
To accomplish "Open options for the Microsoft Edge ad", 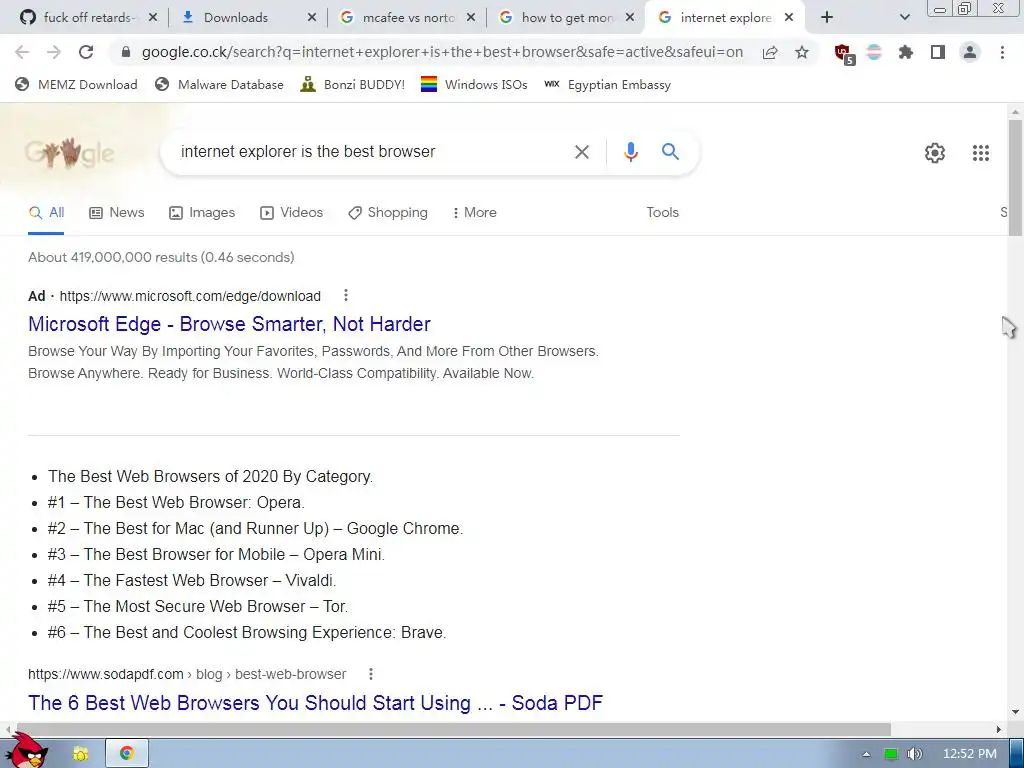I will pos(346,296).
